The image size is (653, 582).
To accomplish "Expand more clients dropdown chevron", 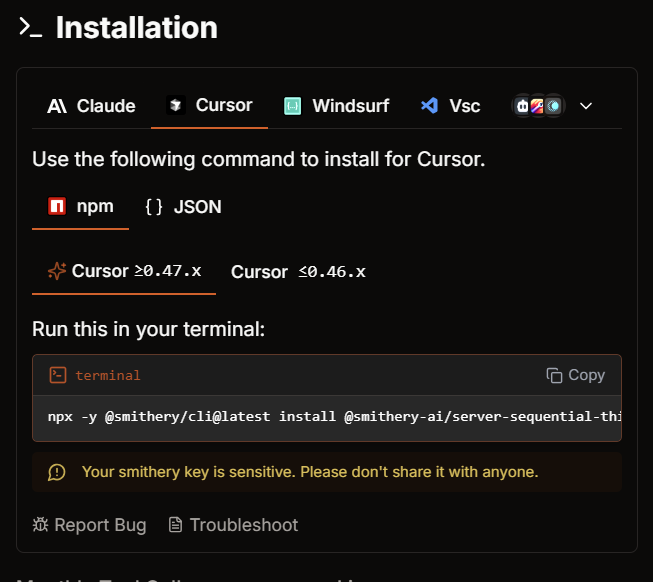I will [x=586, y=106].
